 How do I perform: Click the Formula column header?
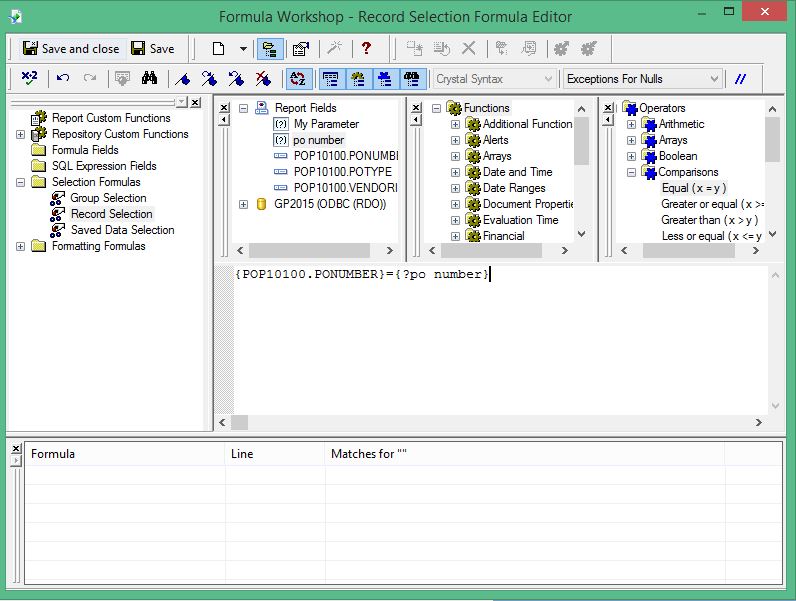coord(125,454)
